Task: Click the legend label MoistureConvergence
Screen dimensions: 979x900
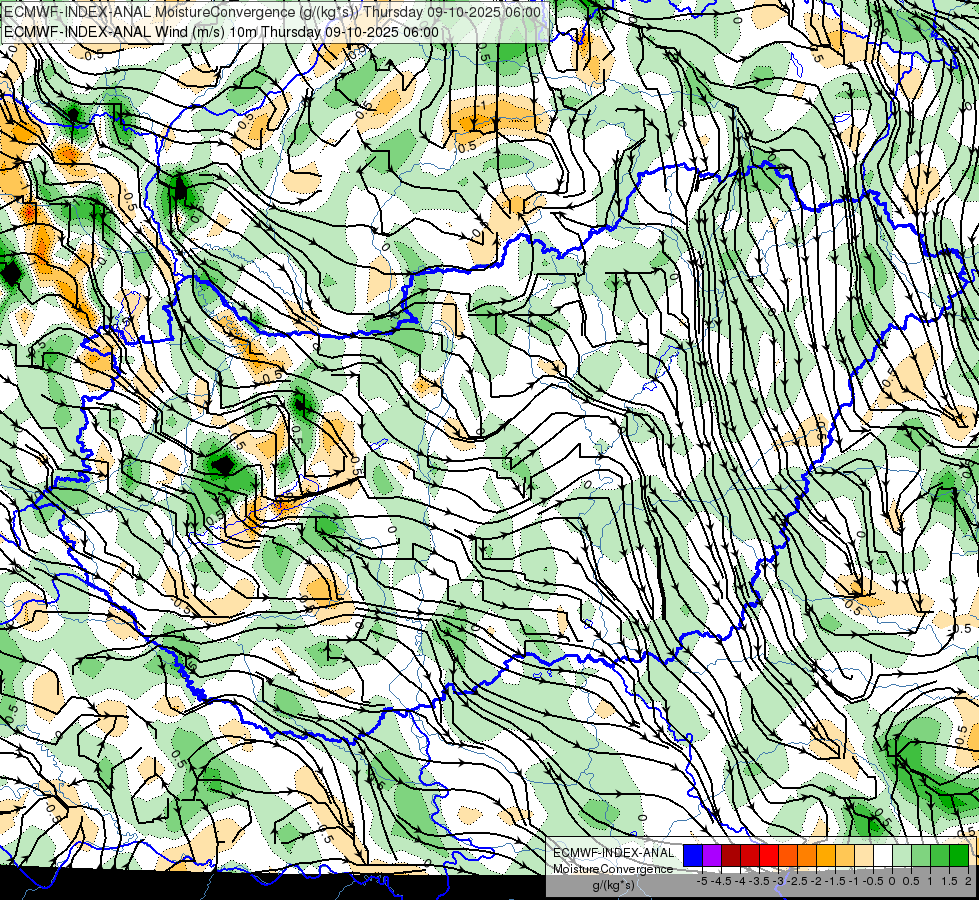Action: [613, 869]
